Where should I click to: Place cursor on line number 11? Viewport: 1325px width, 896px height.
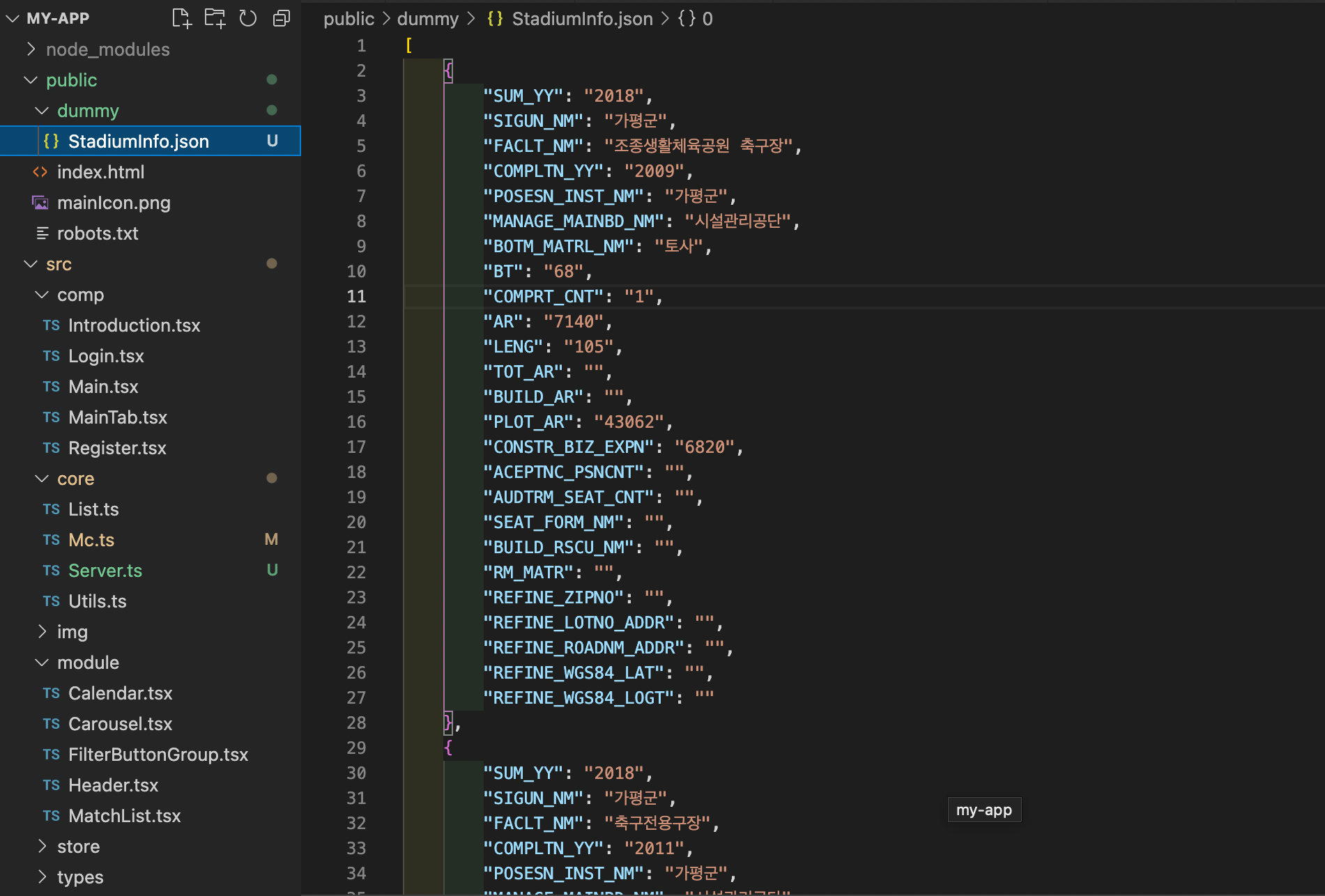click(356, 296)
